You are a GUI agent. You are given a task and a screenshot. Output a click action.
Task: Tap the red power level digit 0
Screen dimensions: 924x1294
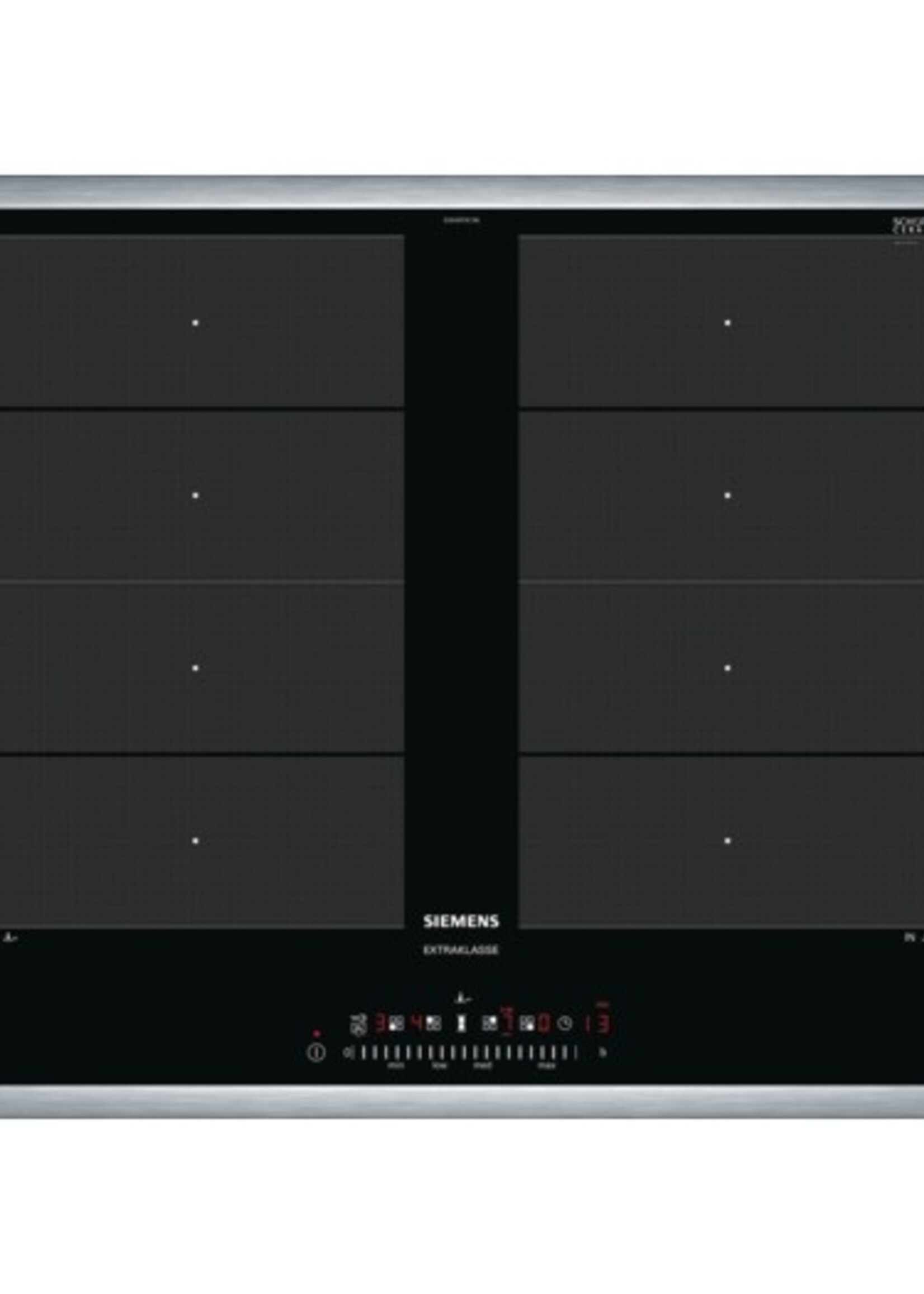[545, 1023]
